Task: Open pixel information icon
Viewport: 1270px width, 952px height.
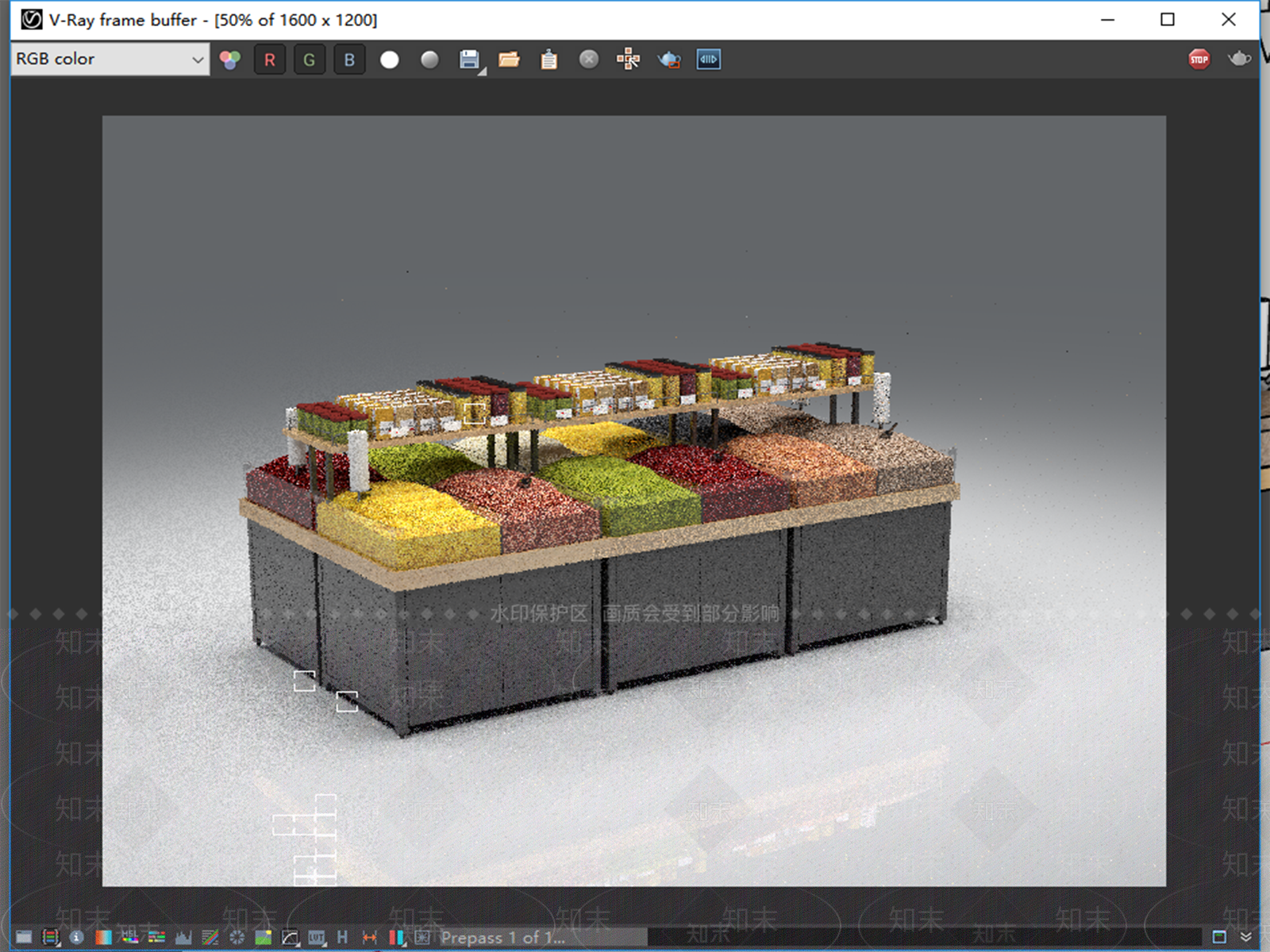Action: coord(76,937)
